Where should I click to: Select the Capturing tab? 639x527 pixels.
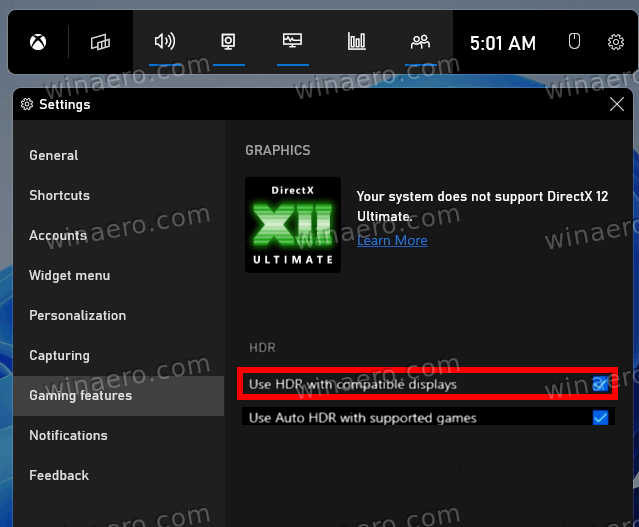tap(119, 355)
